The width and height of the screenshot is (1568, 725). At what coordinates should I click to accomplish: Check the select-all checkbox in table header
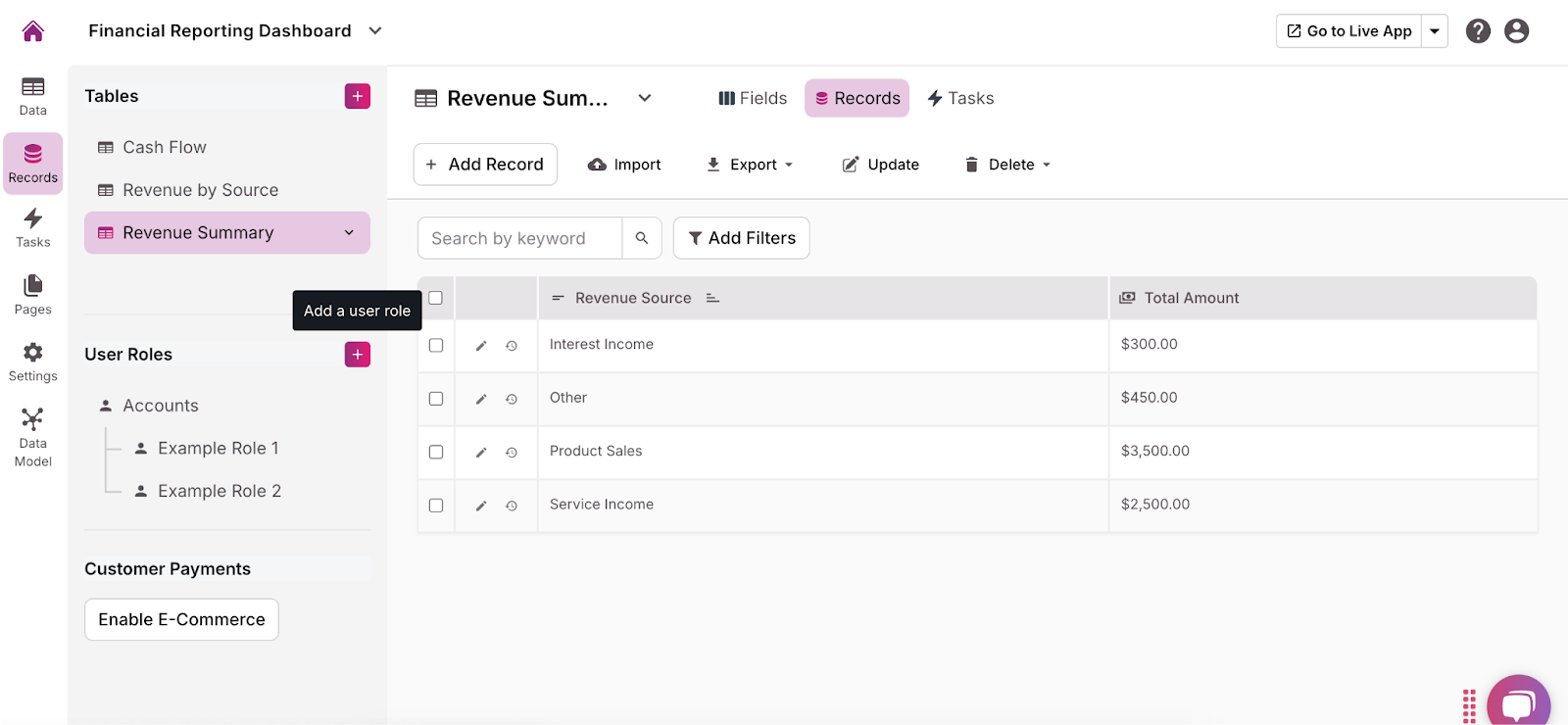[x=436, y=298]
